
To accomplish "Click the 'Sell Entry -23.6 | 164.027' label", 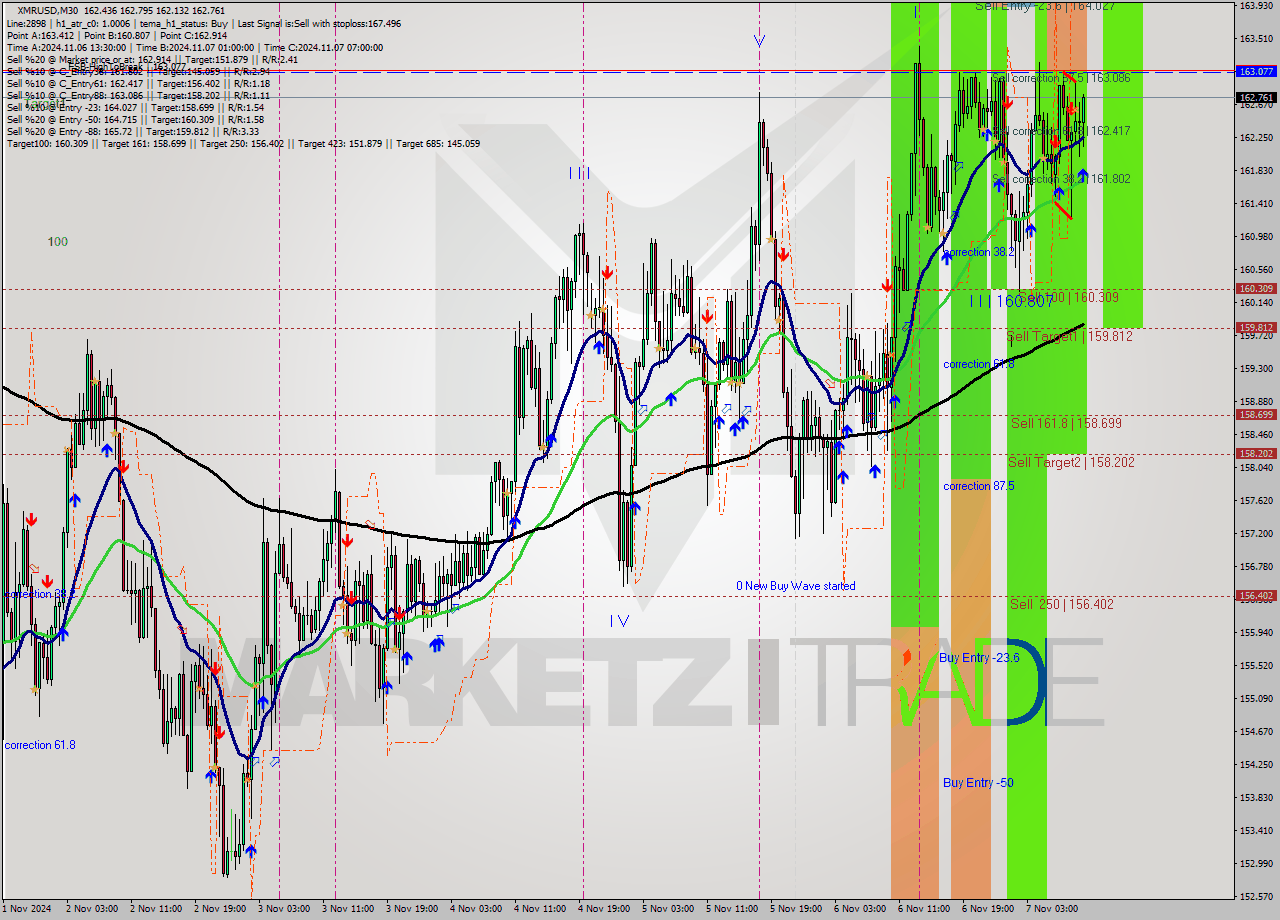I will tap(1045, 6).
